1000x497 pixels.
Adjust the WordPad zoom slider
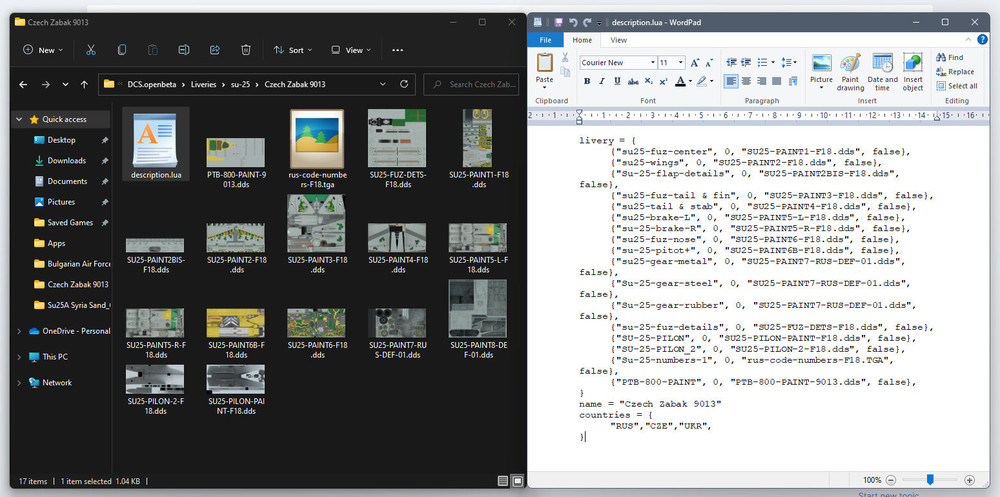[x=930, y=480]
